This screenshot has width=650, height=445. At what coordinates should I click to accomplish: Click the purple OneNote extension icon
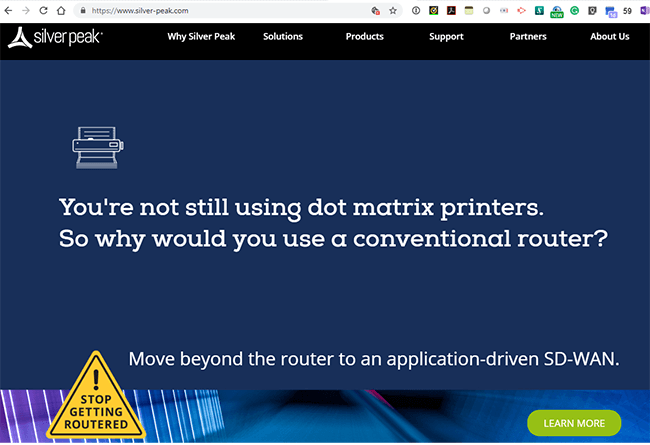[645, 10]
